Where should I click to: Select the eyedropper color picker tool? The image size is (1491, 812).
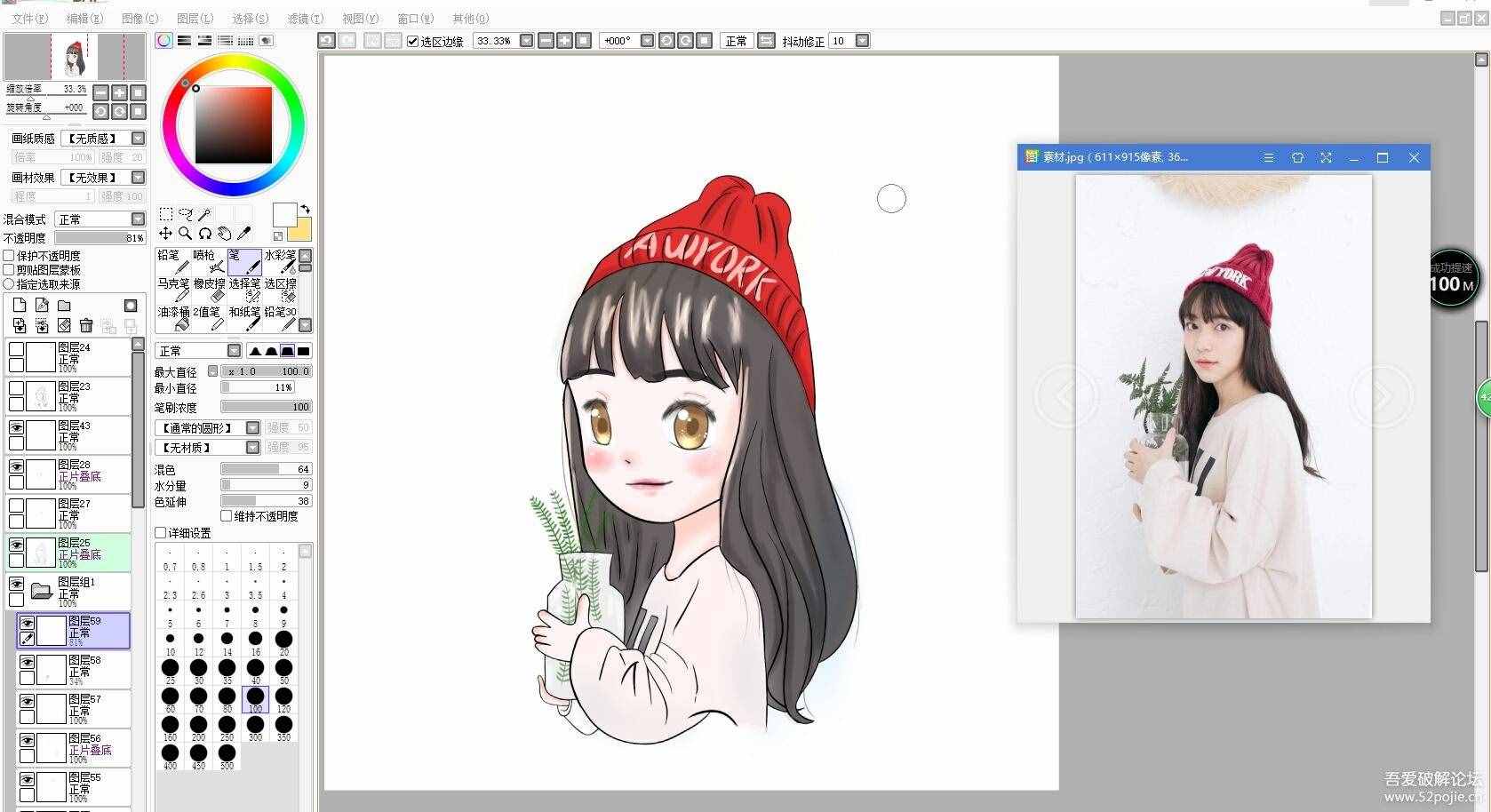244,233
